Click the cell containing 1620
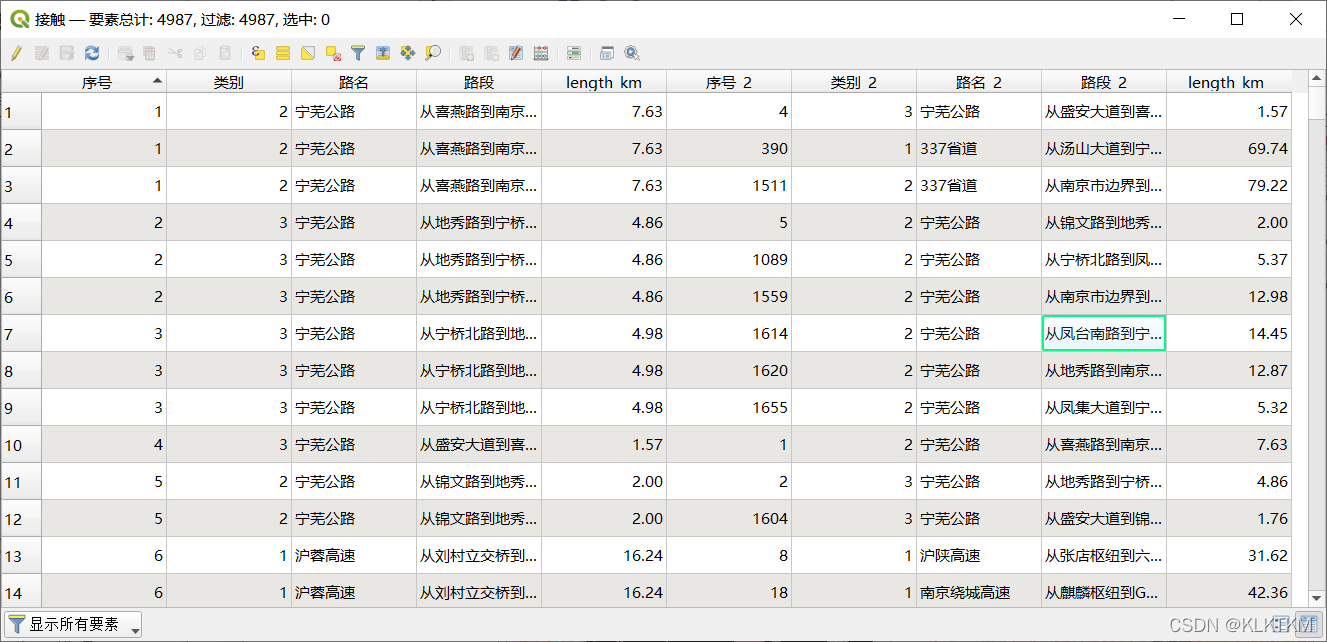The height and width of the screenshot is (642, 1327). tap(729, 370)
